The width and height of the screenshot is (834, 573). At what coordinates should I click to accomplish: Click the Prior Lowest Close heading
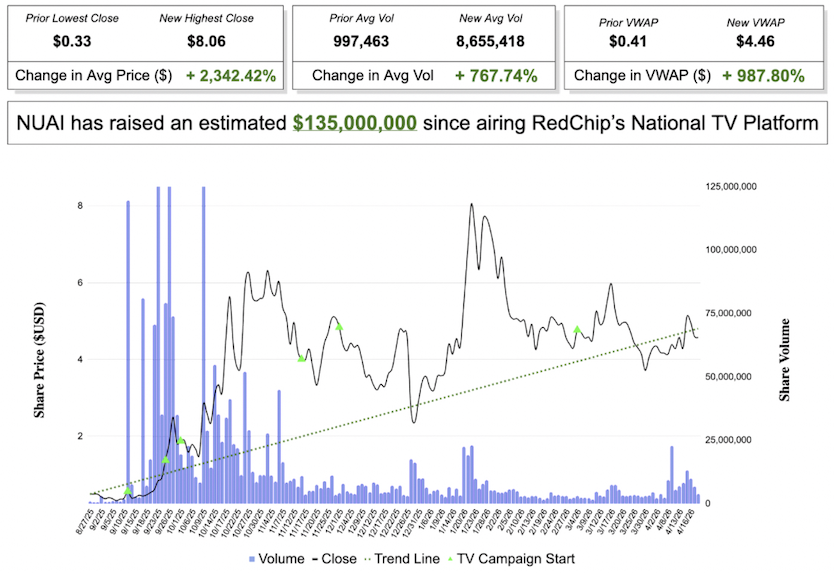72,18
